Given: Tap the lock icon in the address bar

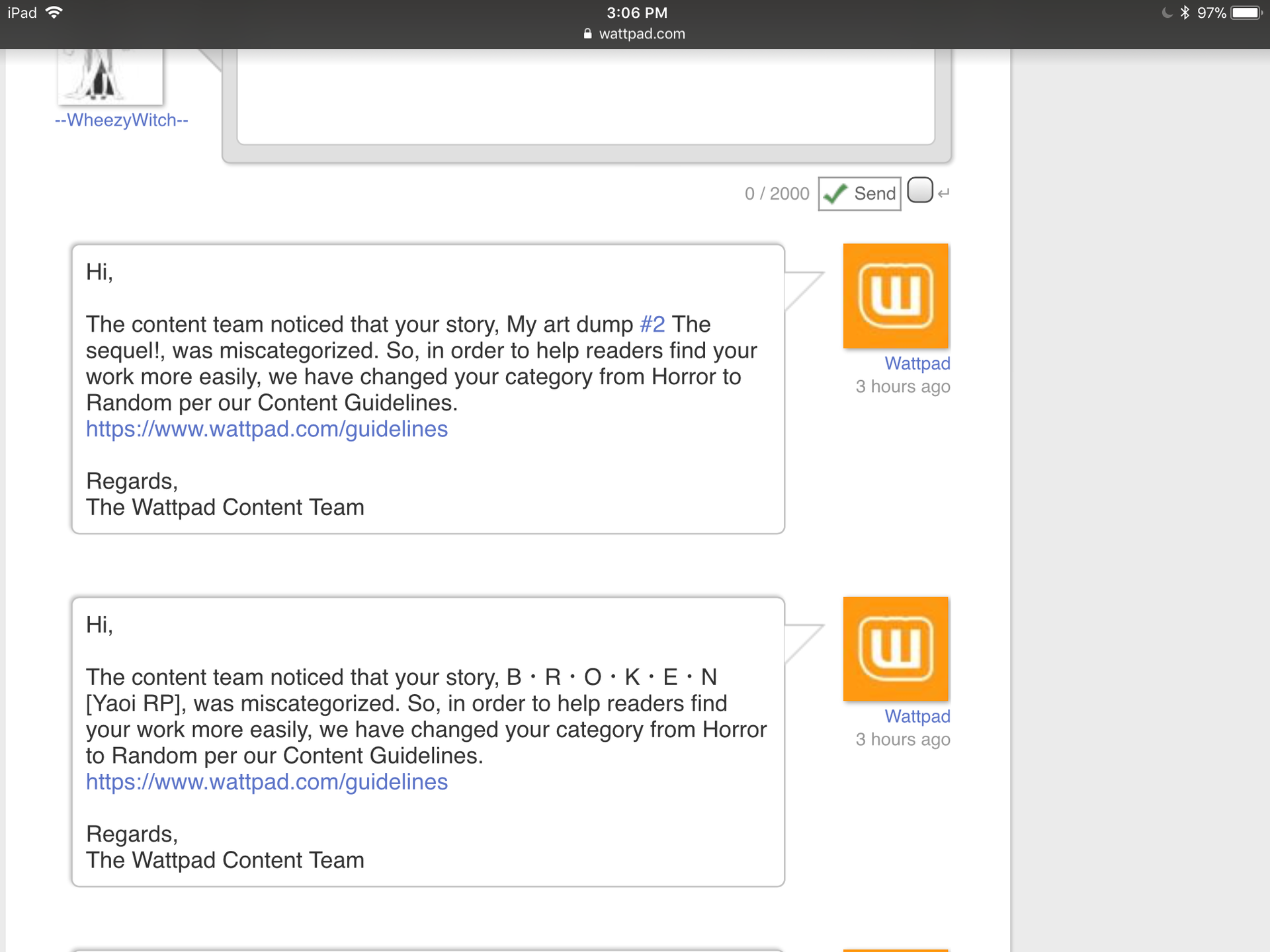Looking at the screenshot, I should (587, 34).
